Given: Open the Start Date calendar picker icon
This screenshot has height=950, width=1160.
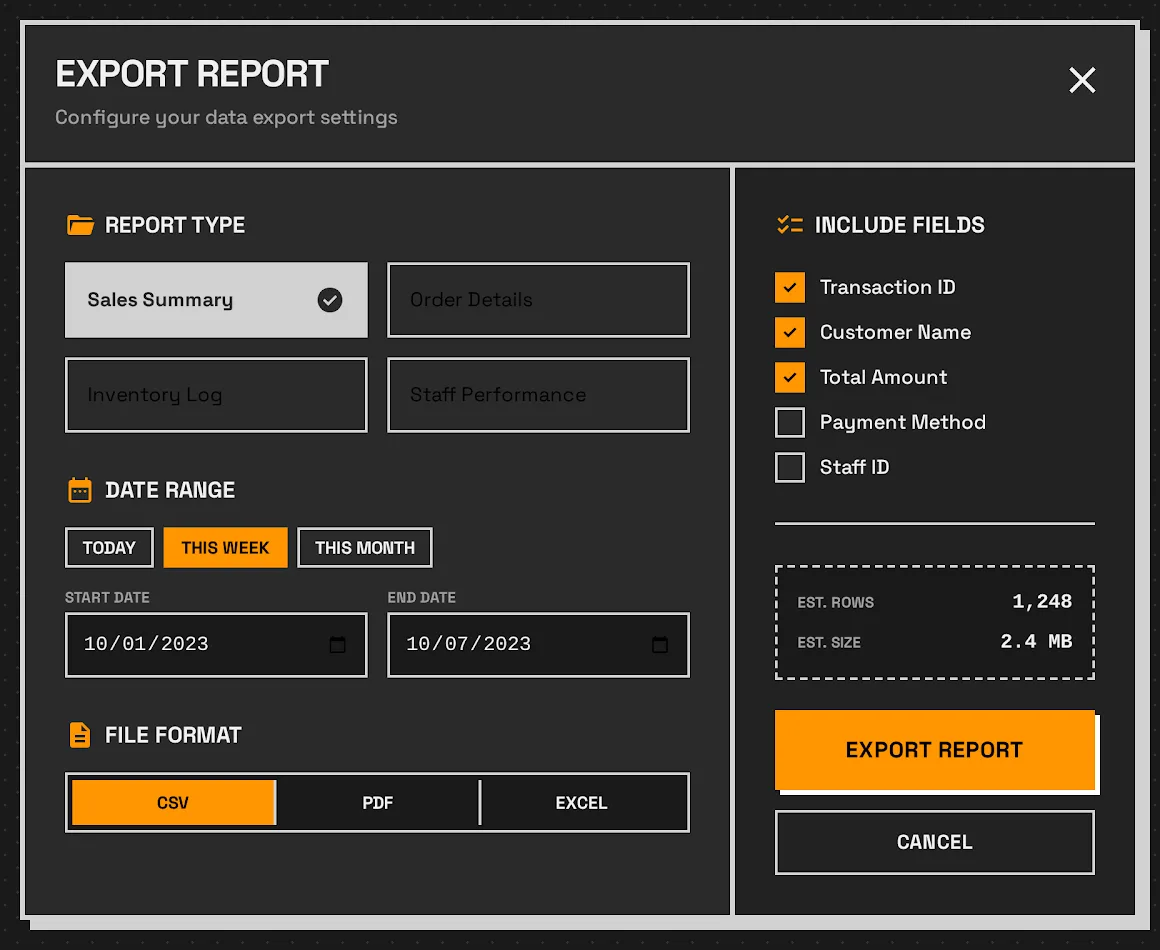Looking at the screenshot, I should coord(337,644).
